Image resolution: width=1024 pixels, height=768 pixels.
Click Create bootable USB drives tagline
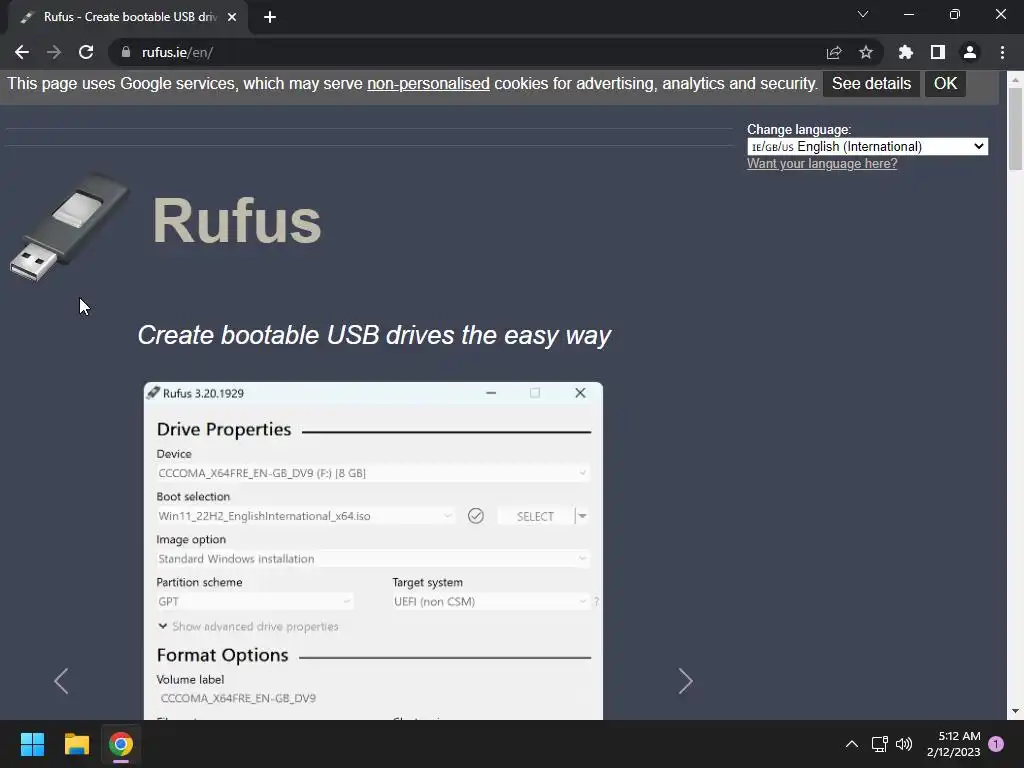374,335
